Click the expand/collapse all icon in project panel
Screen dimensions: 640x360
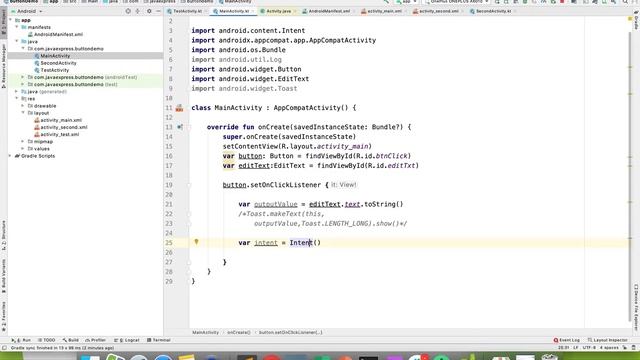(138, 11)
